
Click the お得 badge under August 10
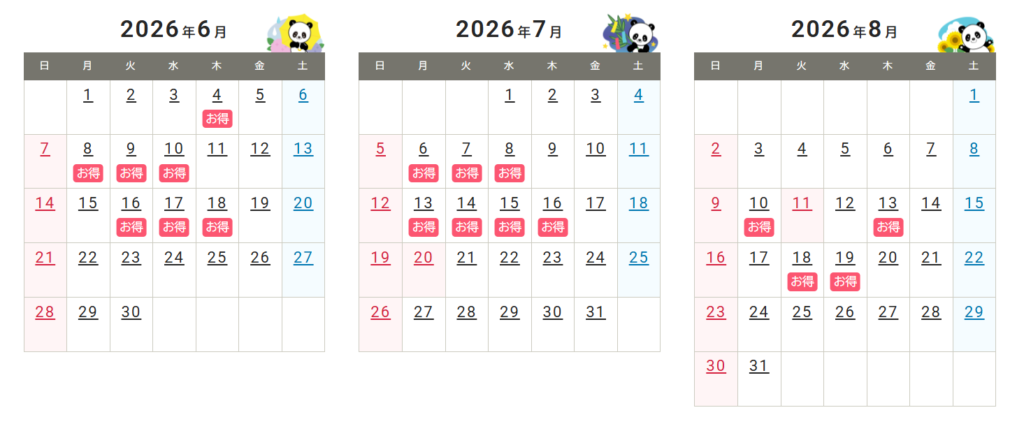click(759, 227)
